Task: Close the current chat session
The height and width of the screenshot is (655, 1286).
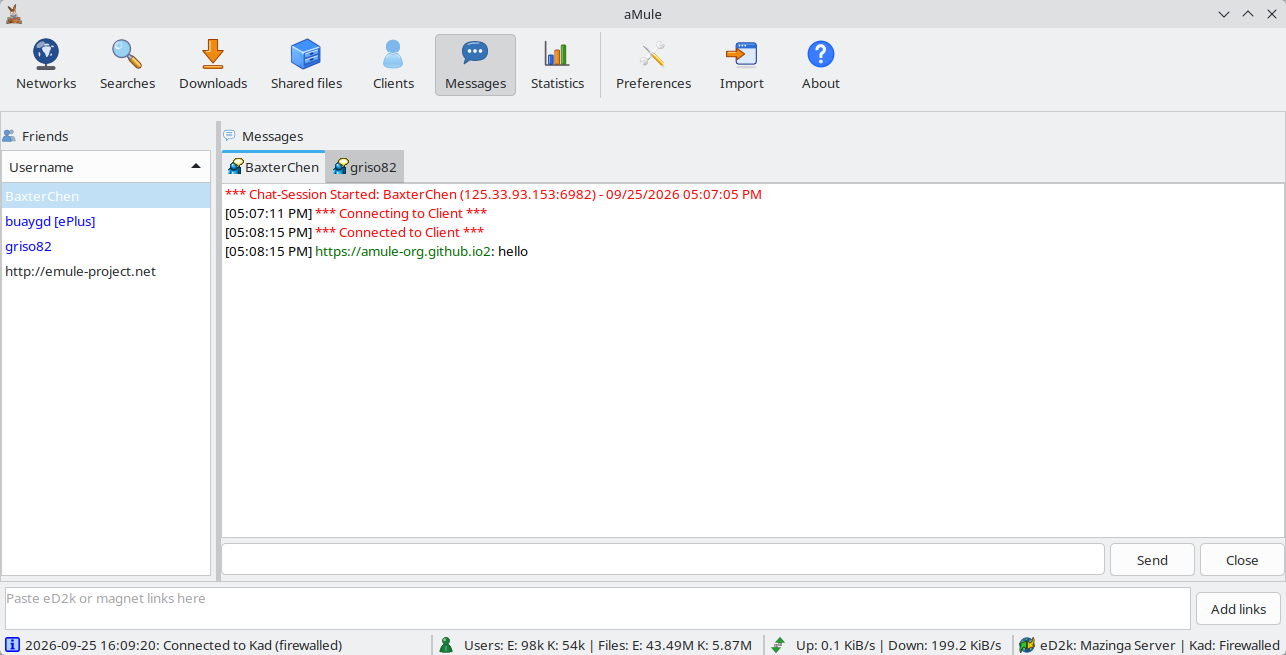Action: pos(1242,560)
